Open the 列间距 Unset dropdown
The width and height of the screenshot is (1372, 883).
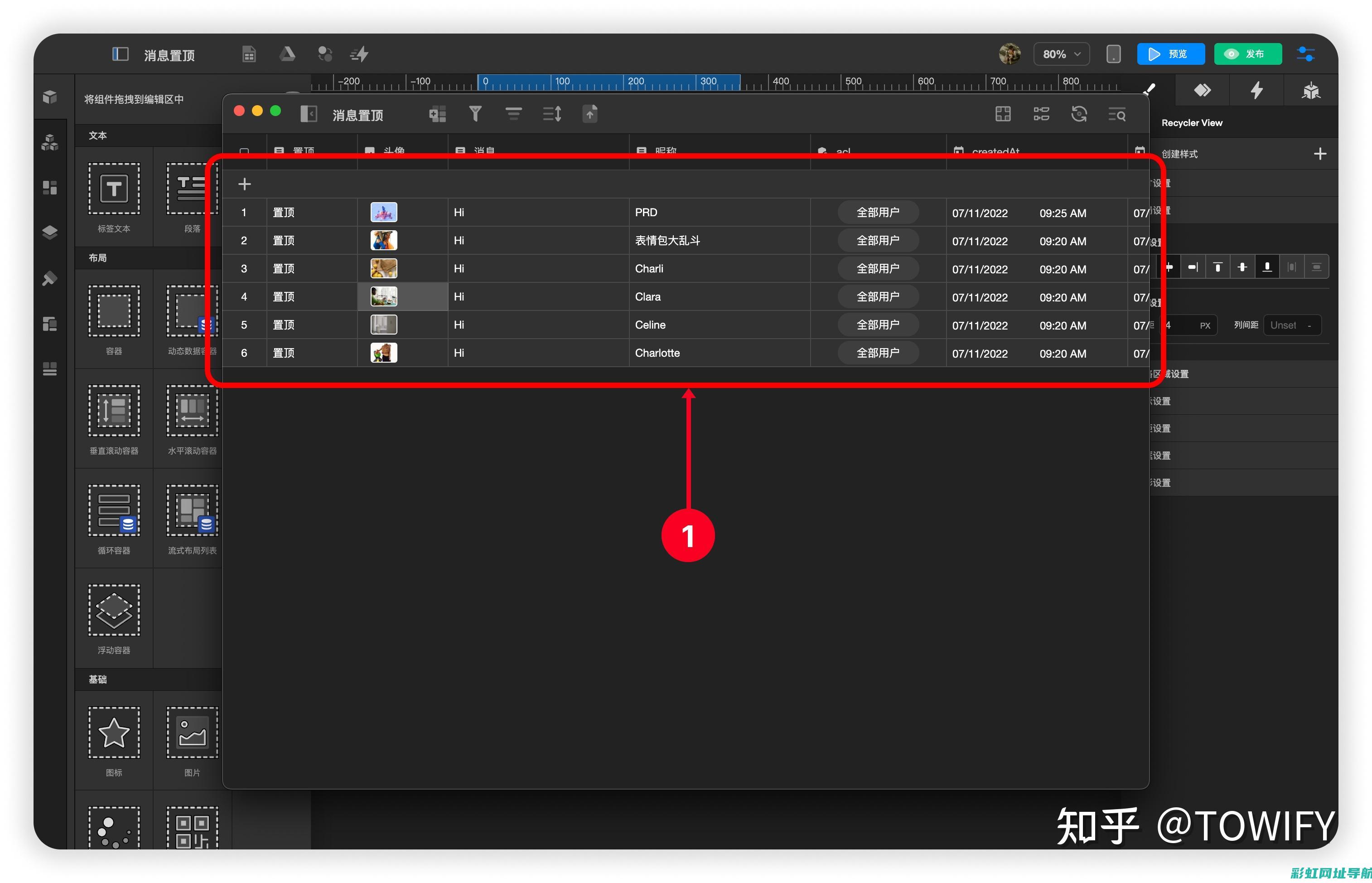pos(1292,325)
